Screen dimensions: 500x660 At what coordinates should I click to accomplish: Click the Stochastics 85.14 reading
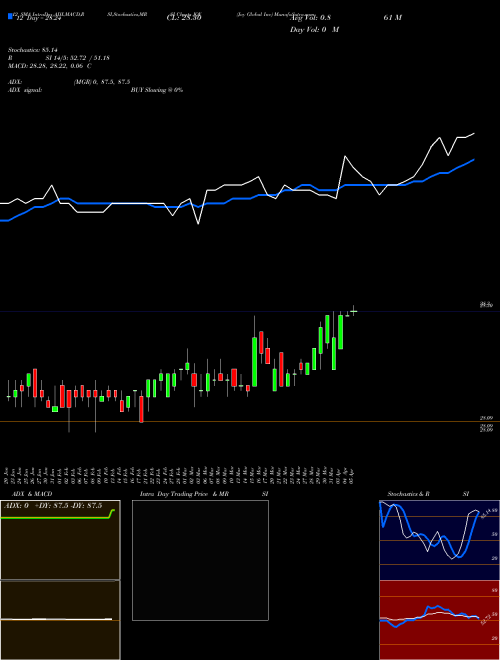tap(32, 50)
